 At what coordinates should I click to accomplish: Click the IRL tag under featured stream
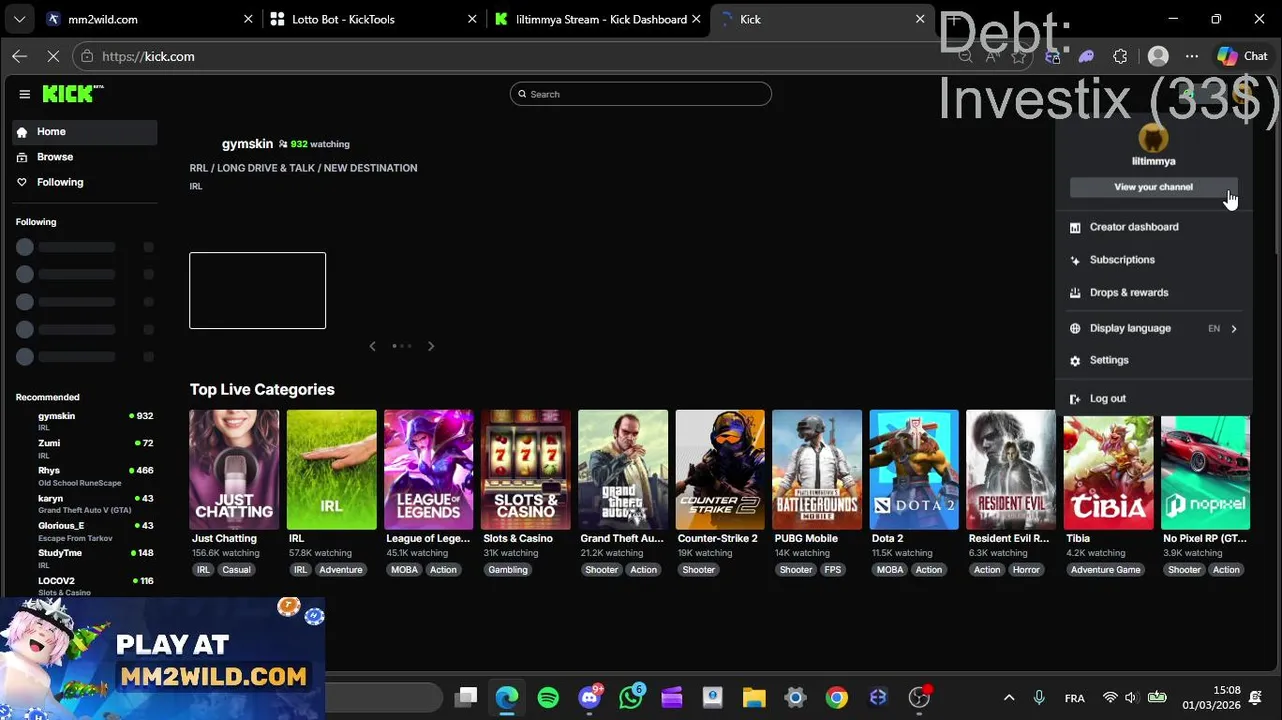point(196,186)
